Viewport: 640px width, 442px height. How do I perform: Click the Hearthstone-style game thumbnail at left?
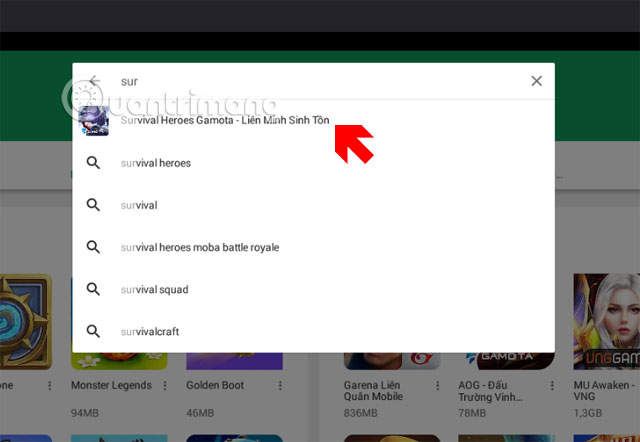pos(26,322)
